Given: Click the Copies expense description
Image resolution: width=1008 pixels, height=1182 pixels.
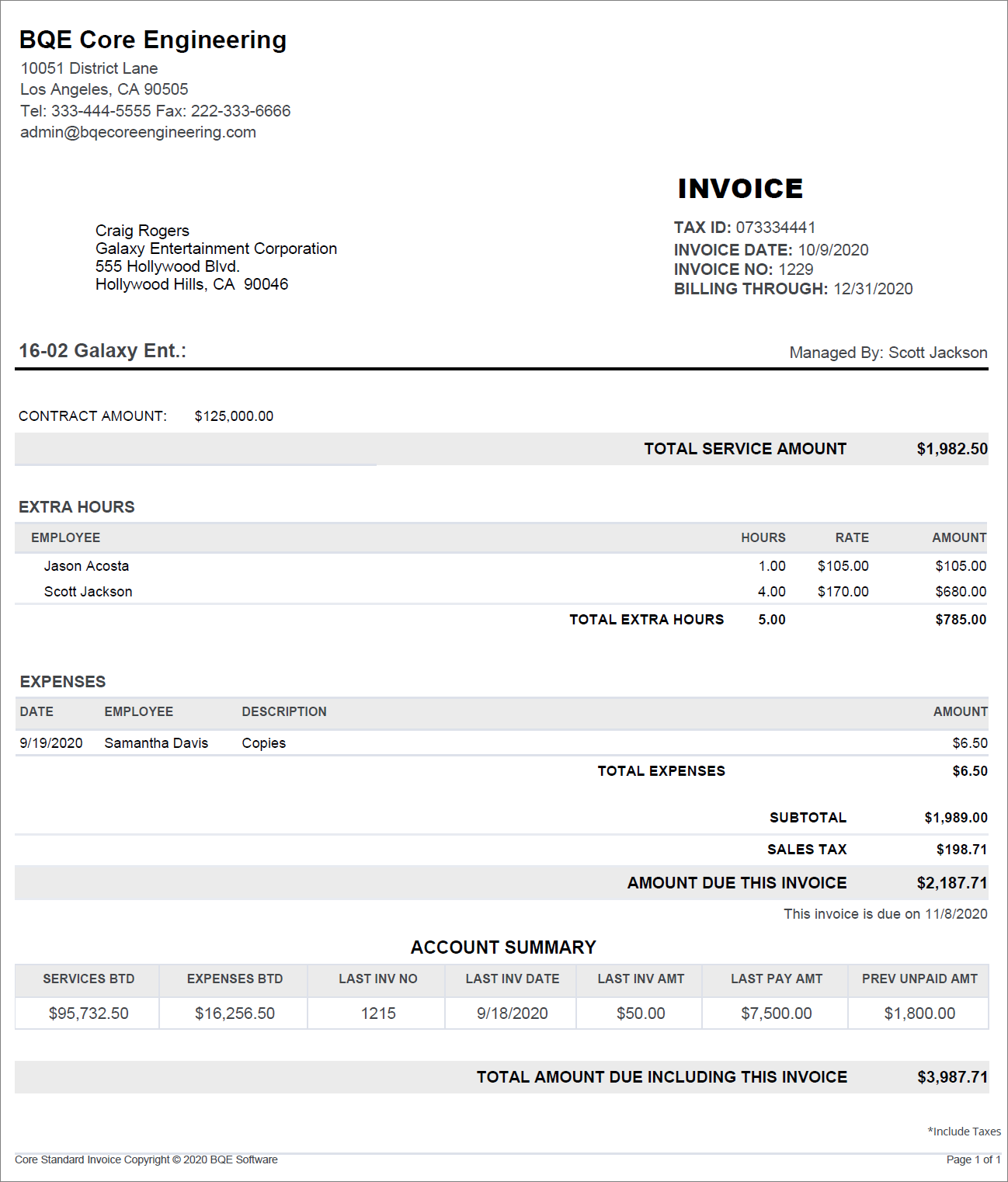Looking at the screenshot, I should pyautogui.click(x=263, y=743).
